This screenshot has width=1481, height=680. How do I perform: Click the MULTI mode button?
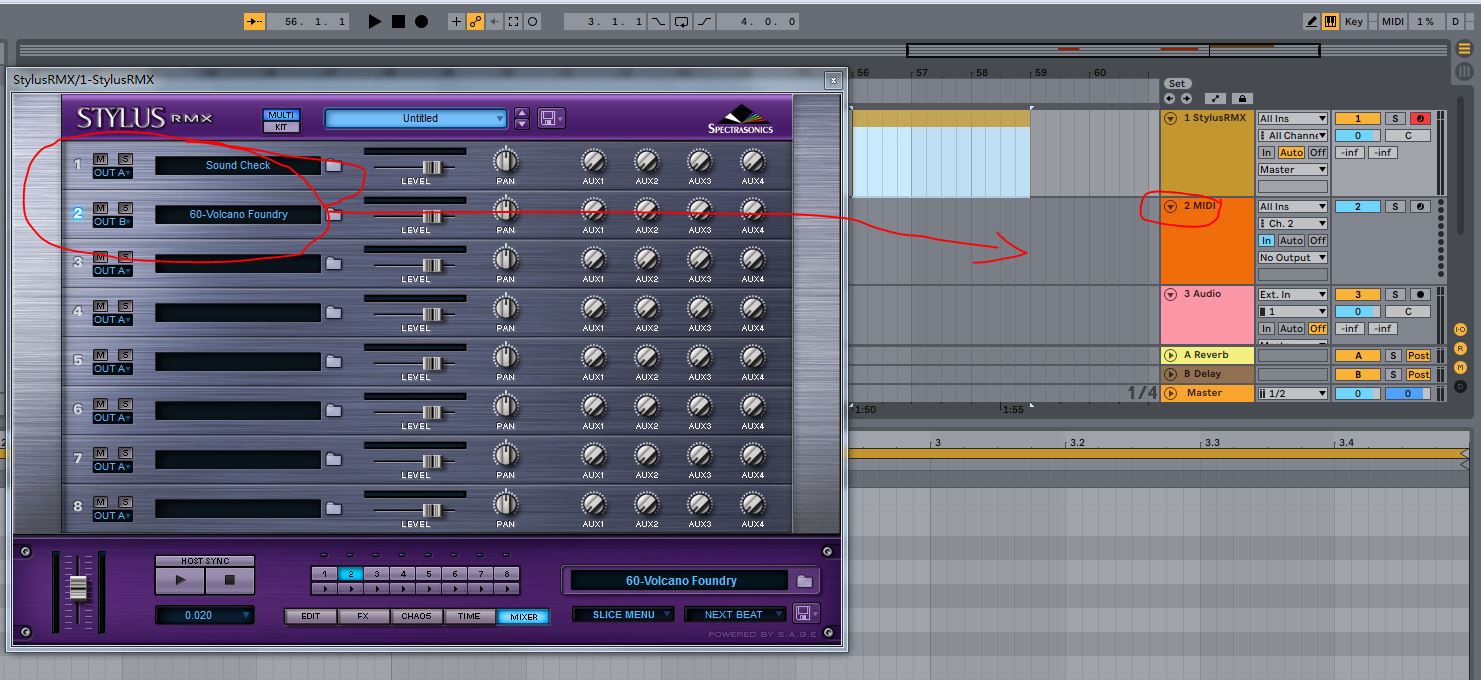click(x=281, y=115)
